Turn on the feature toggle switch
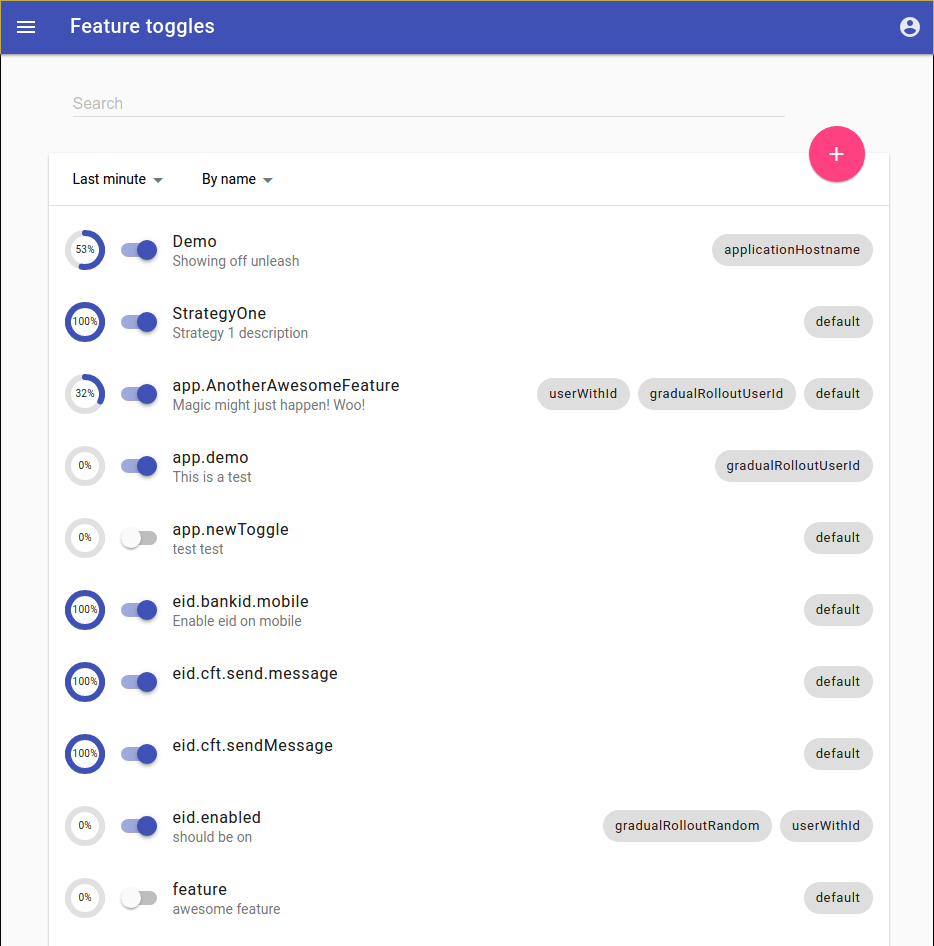934x946 pixels. click(x=139, y=898)
